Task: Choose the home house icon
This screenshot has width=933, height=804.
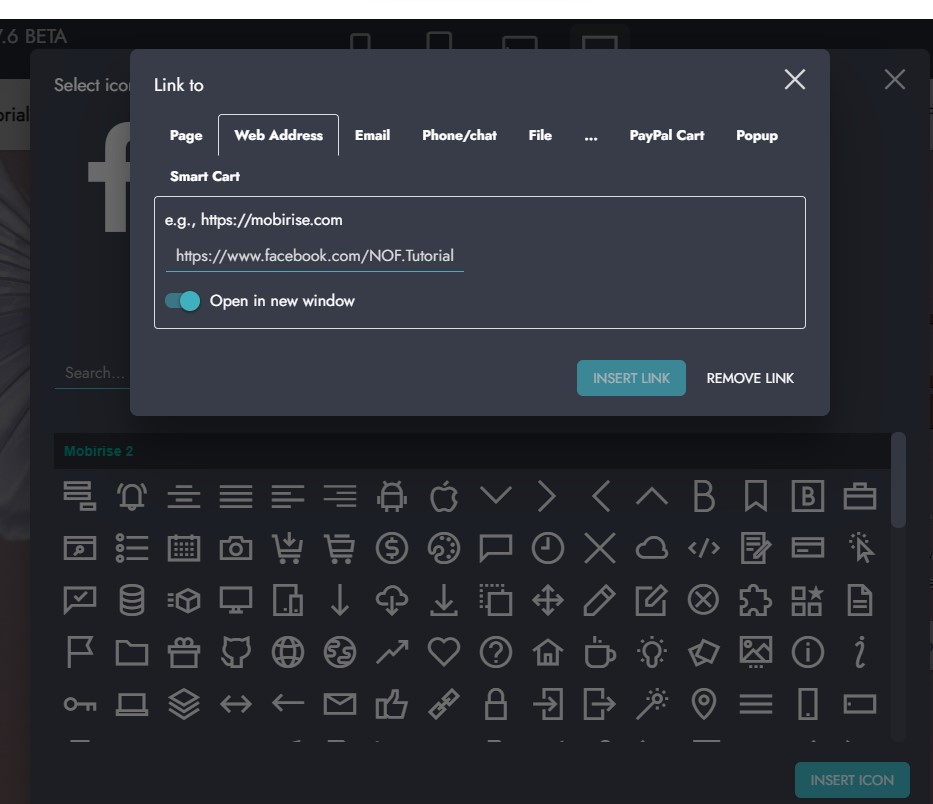Action: click(x=547, y=652)
